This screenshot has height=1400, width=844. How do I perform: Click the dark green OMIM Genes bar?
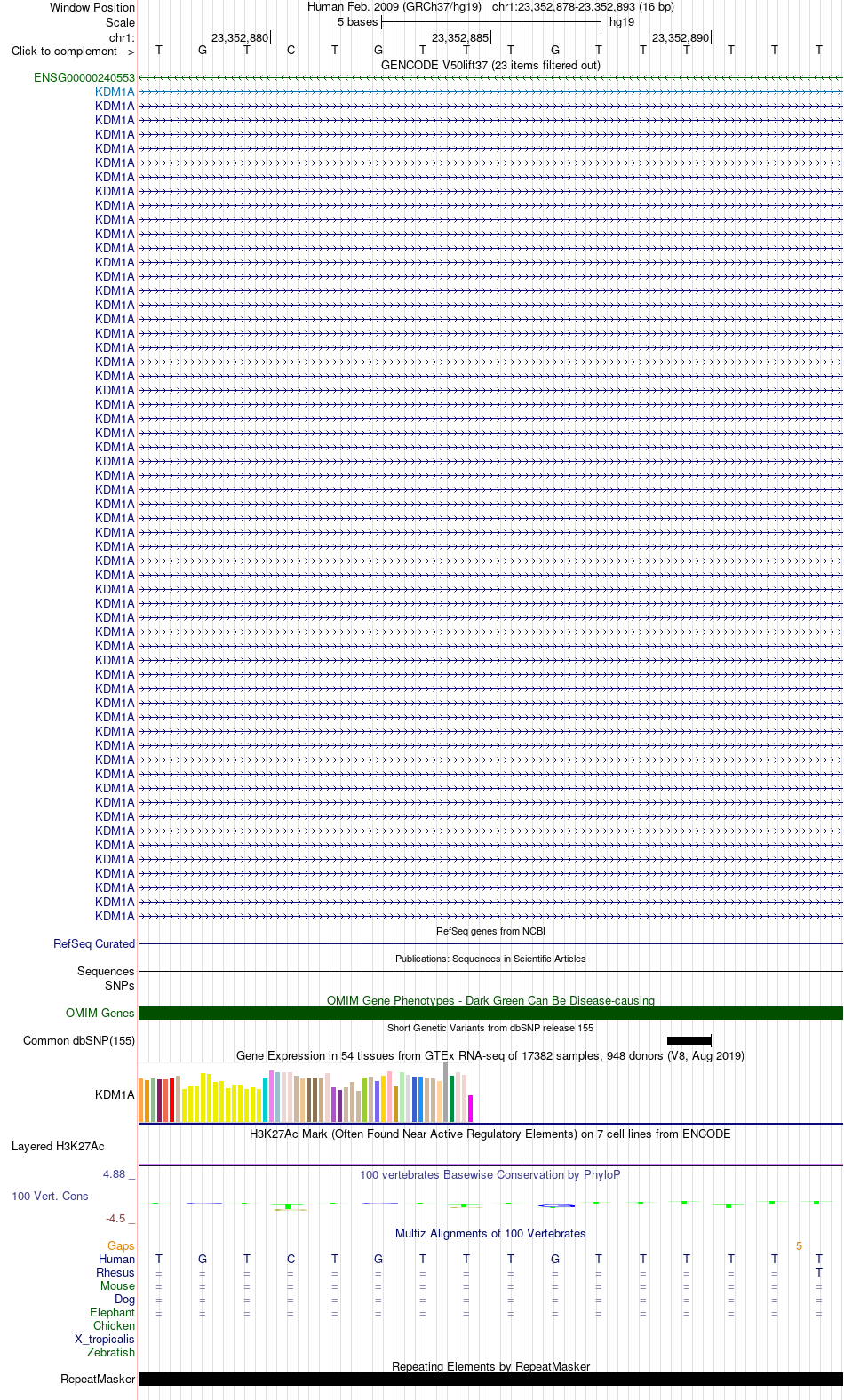coord(490,1014)
